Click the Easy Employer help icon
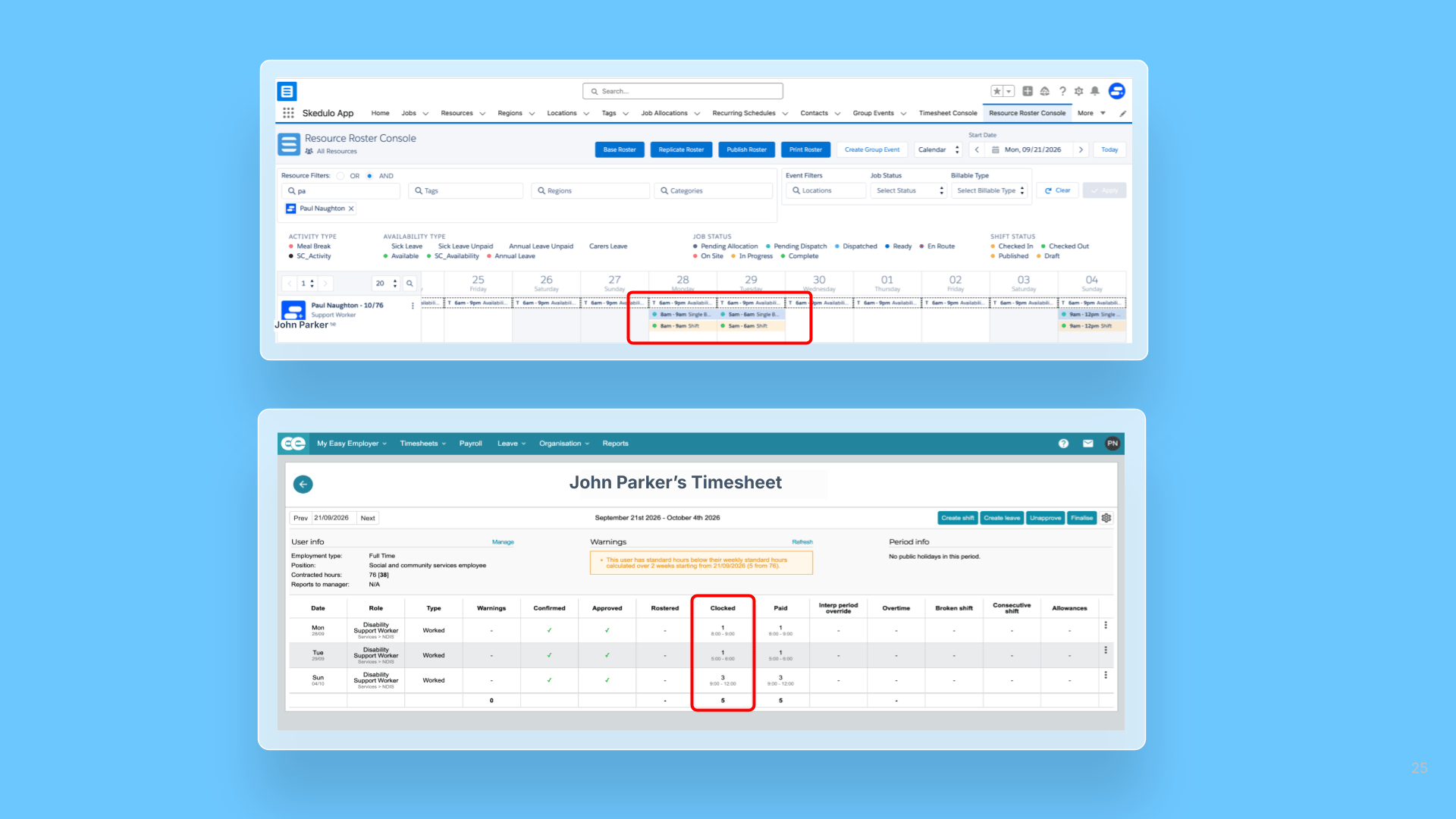Screen dimensions: 1456x819 click(x=1063, y=444)
